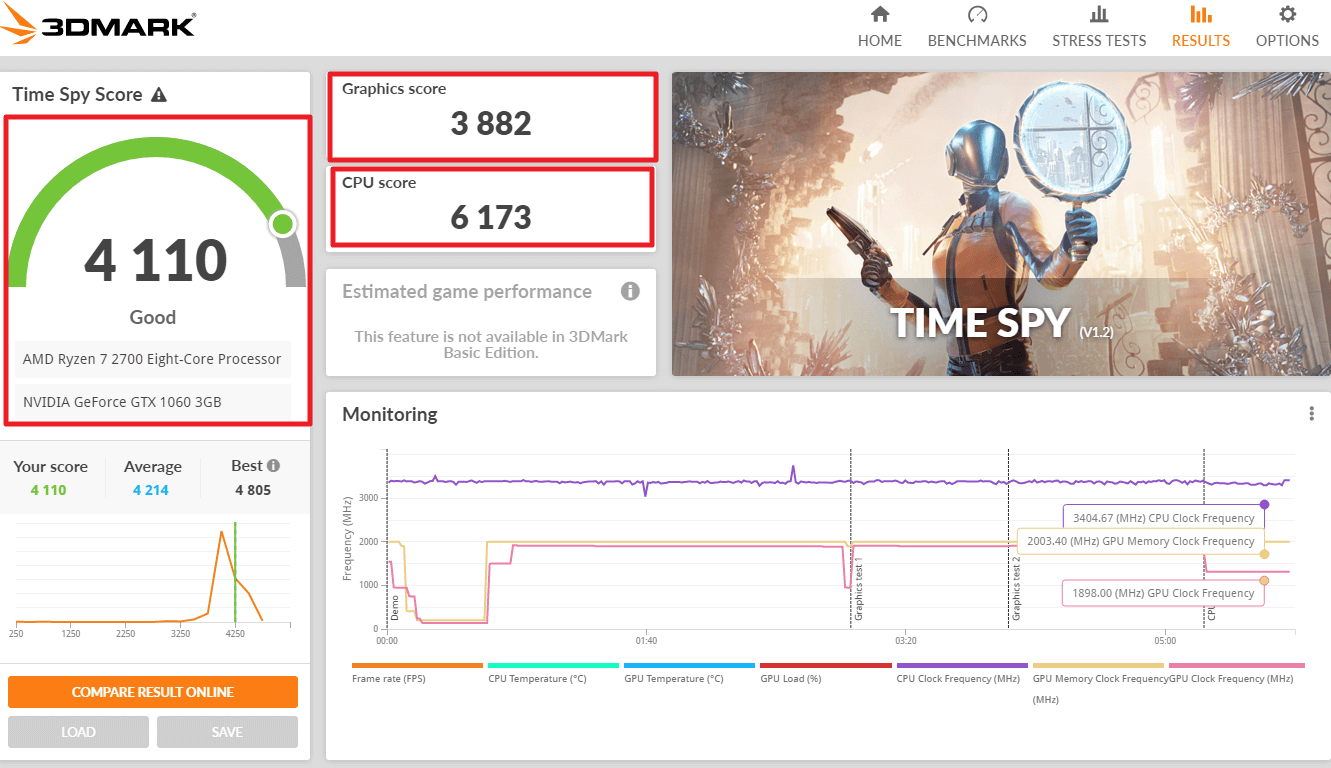Click the Time Spy Score warning icon
Image resolution: width=1331 pixels, height=768 pixels.
pyautogui.click(x=159, y=95)
